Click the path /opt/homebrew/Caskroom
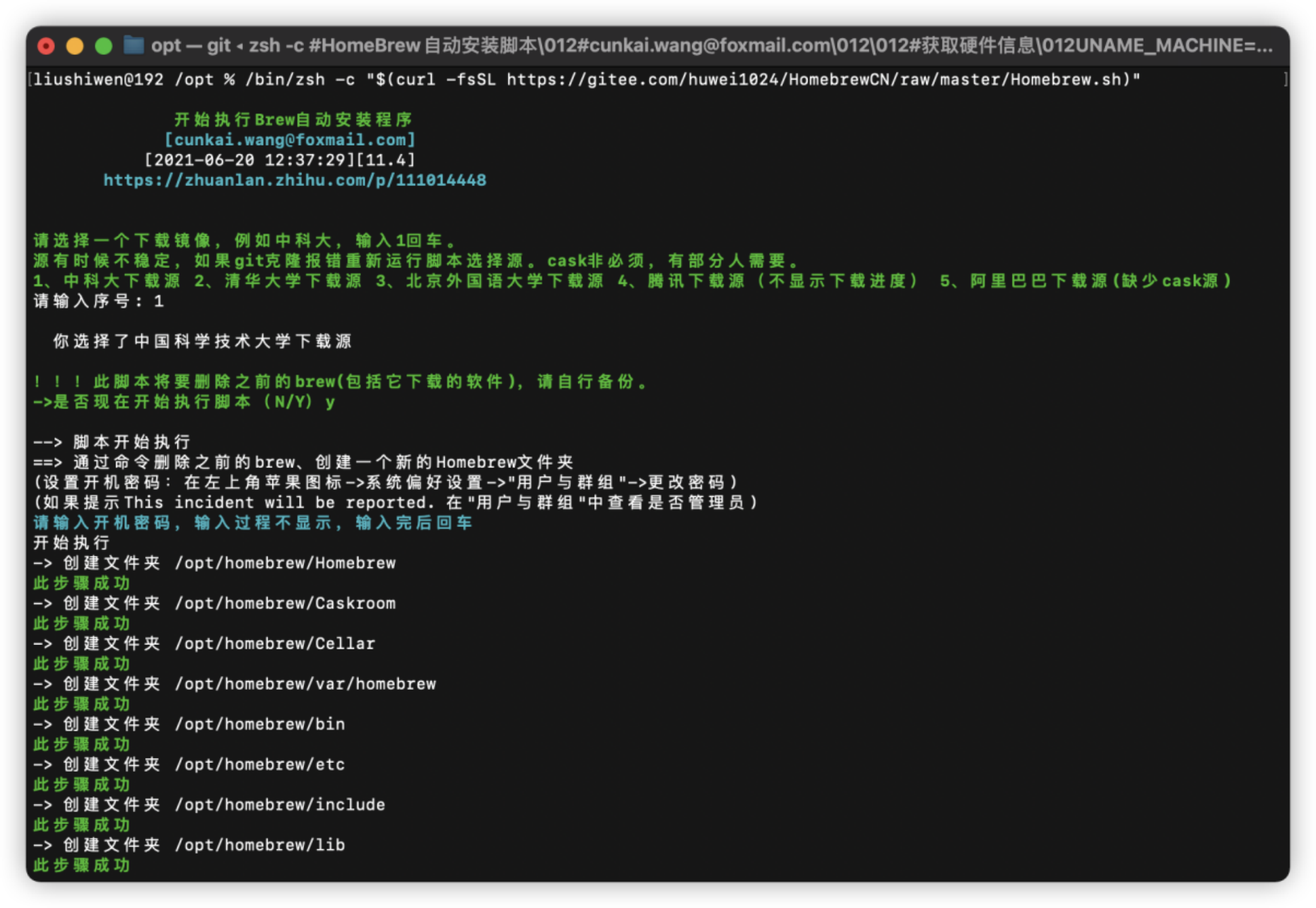The height and width of the screenshot is (908, 1316). pos(285,603)
